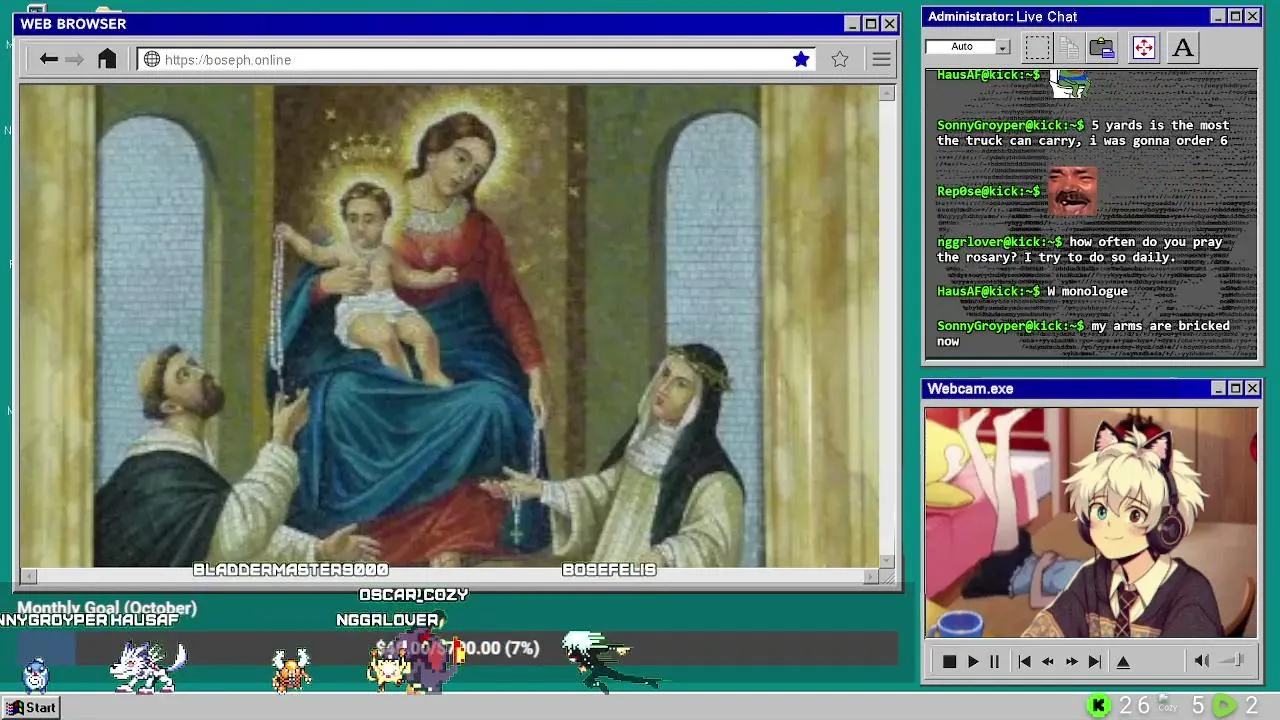This screenshot has width=1280, height=720.
Task: Click browser horizontal scrollbar left arrow
Action: click(28, 576)
